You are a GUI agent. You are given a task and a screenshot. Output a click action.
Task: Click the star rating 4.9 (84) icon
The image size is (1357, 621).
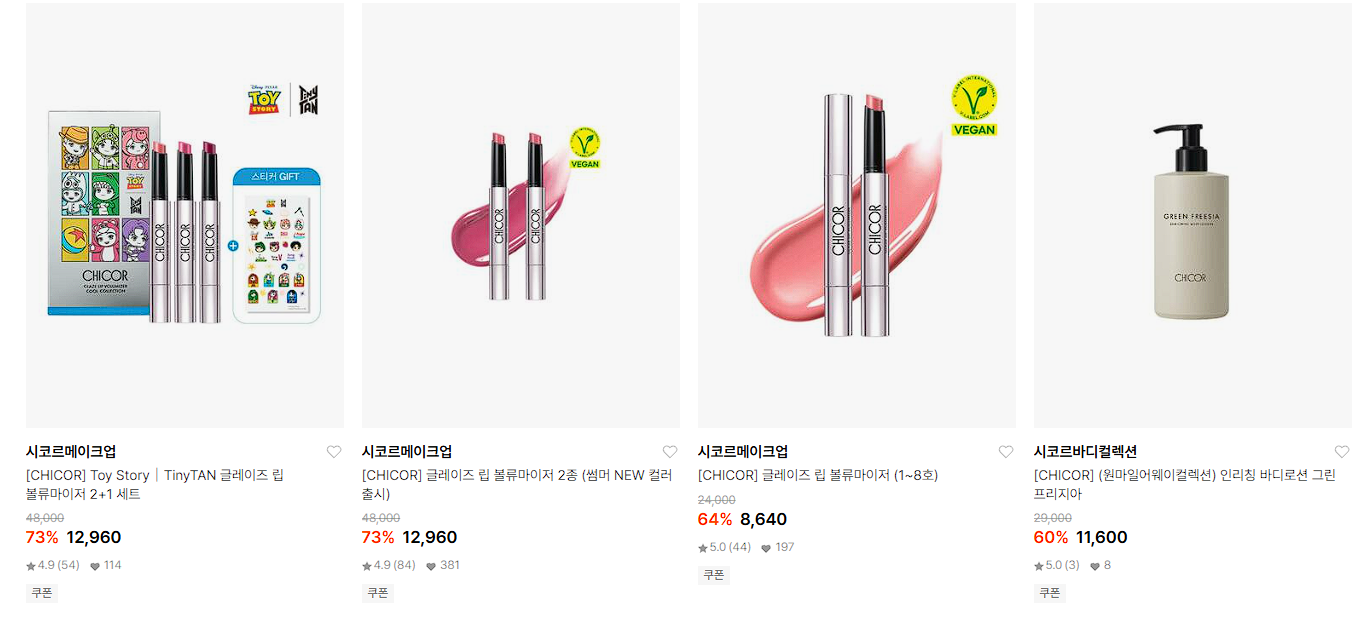click(367, 566)
